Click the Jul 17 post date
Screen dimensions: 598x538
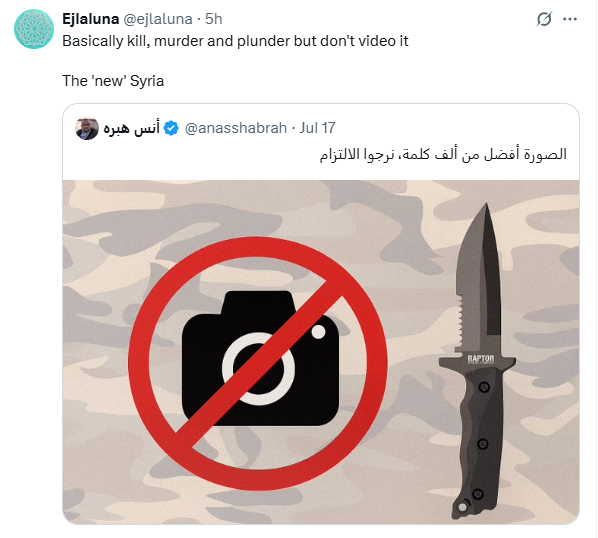[317, 128]
